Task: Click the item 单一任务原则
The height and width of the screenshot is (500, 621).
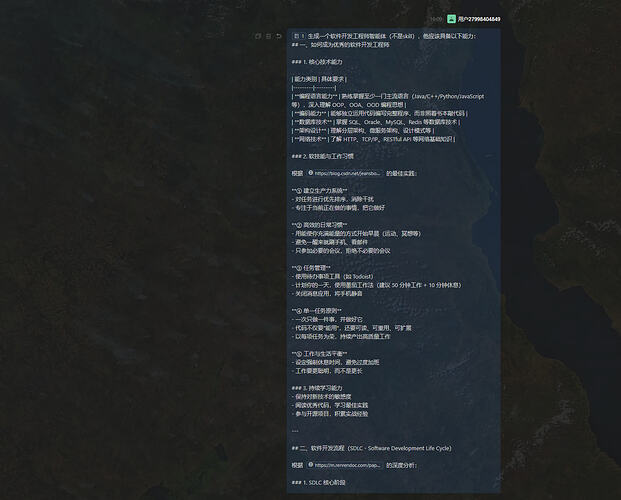Action: (x=316, y=311)
